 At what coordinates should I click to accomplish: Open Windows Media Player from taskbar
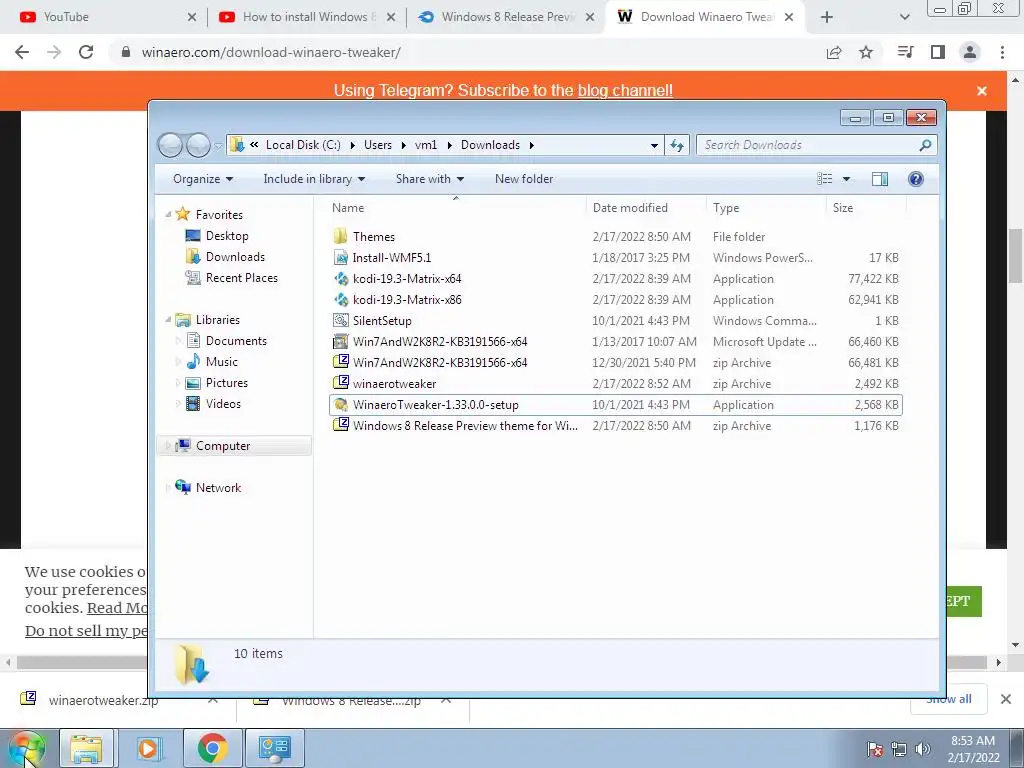coord(148,748)
